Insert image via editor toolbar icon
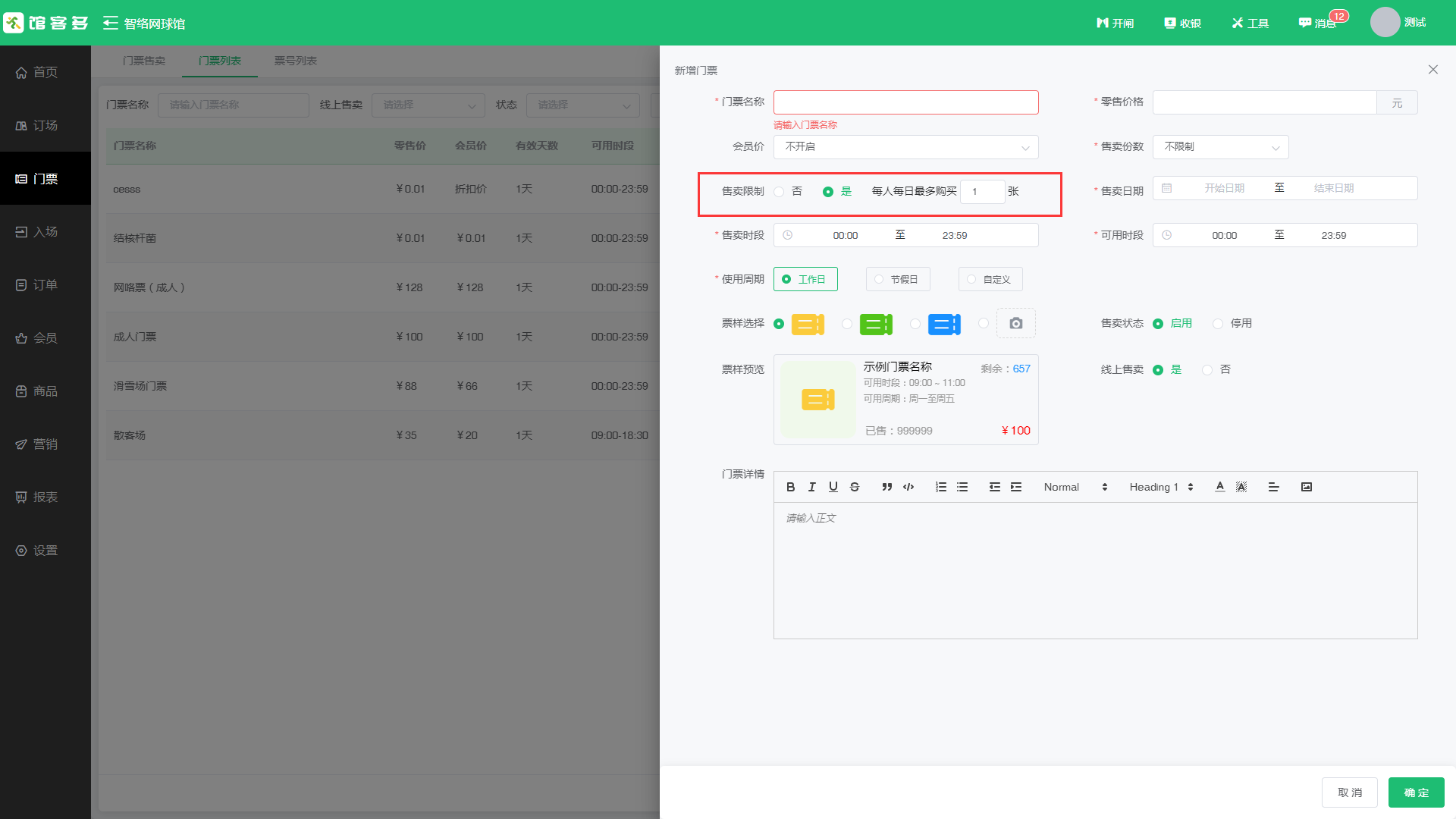Image resolution: width=1456 pixels, height=819 pixels. (1306, 487)
